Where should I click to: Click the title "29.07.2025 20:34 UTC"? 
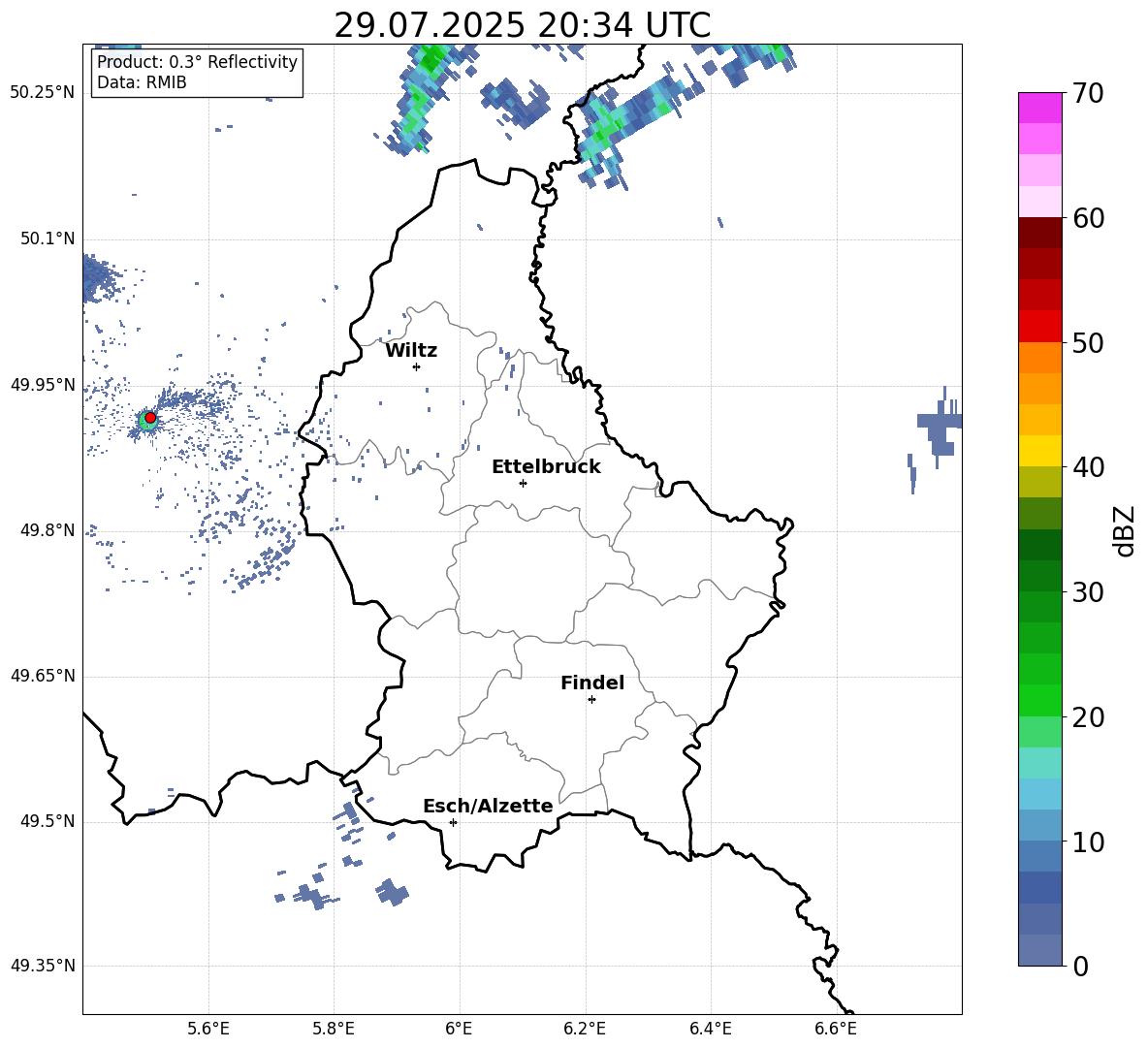tap(522, 25)
